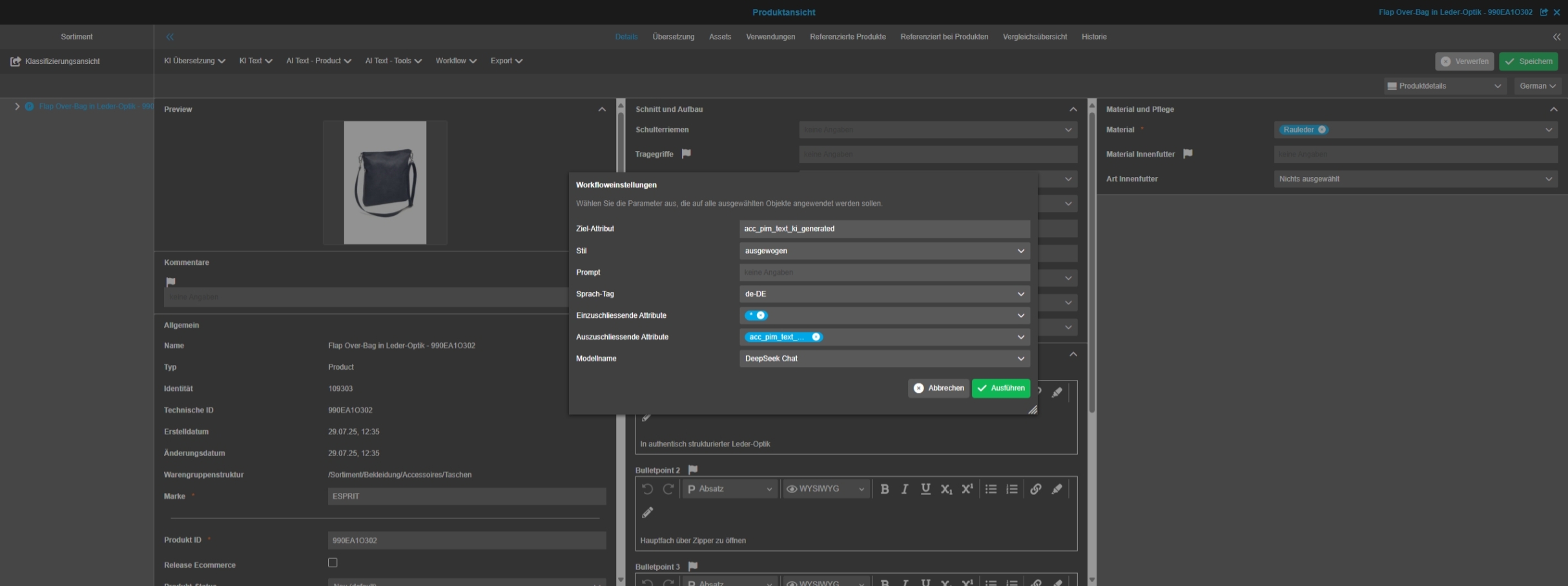Click flag icon beside Material Innenfutter
Image resolution: width=1568 pixels, height=586 pixels.
click(1187, 154)
